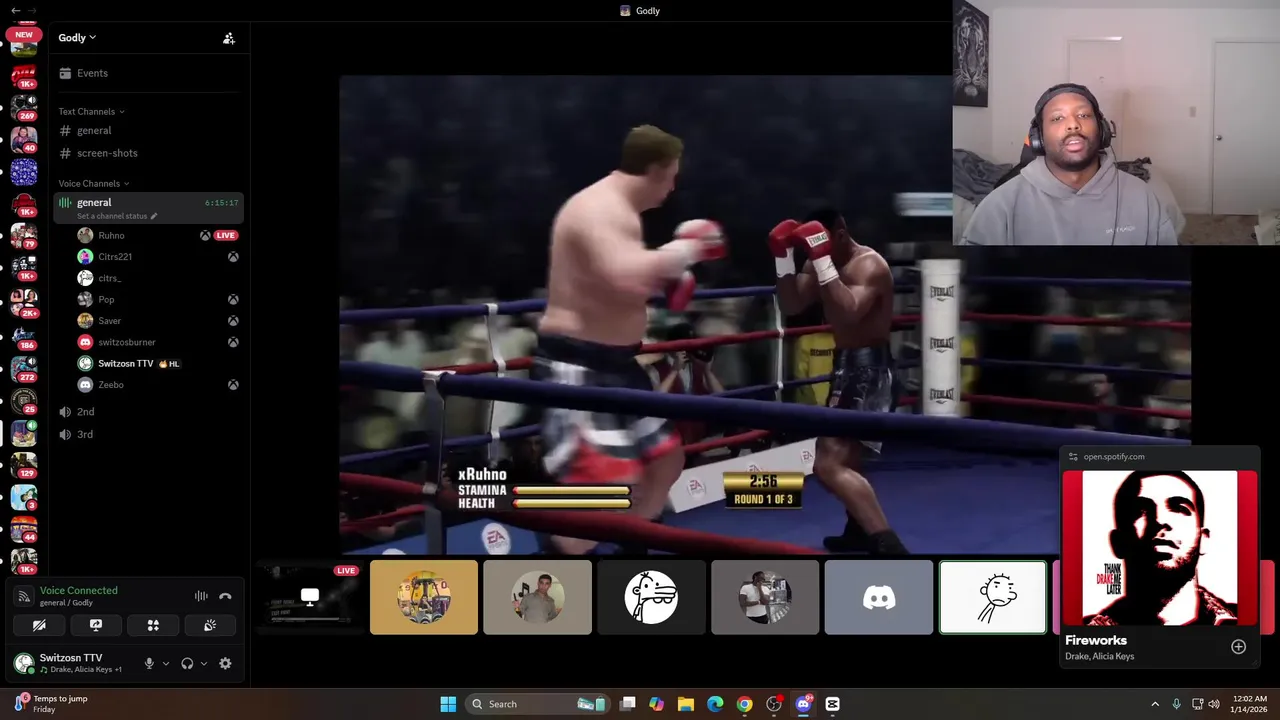Select the participant tile with gray Discord logo
This screenshot has width=1280, height=720.
pos(879,597)
